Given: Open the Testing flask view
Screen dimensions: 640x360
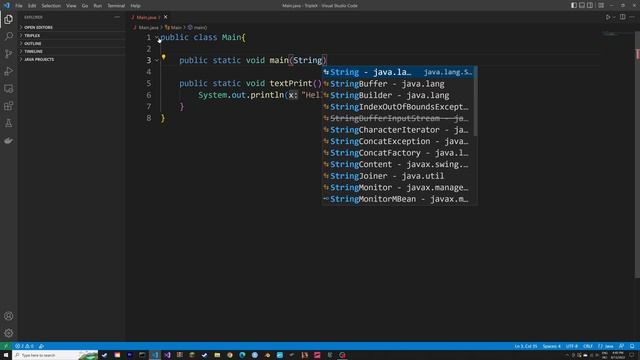Looking at the screenshot, I should click(9, 123).
